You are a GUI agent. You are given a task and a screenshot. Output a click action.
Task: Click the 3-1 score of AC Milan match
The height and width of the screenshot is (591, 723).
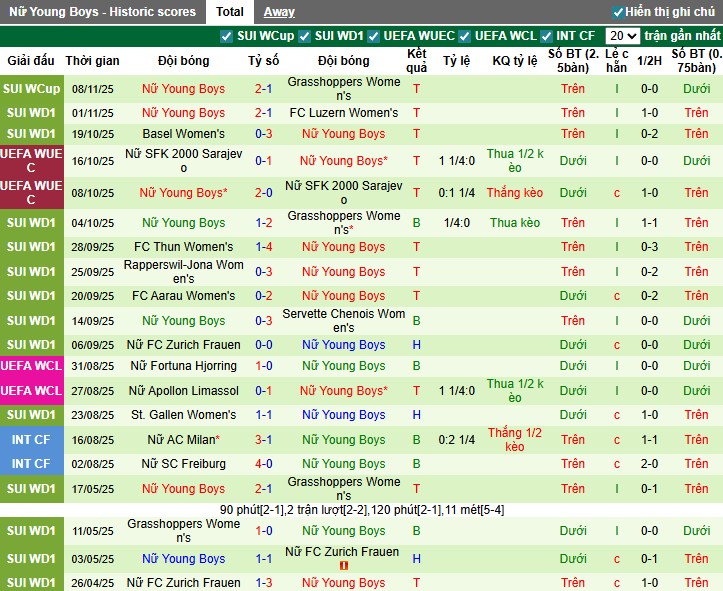(x=264, y=439)
